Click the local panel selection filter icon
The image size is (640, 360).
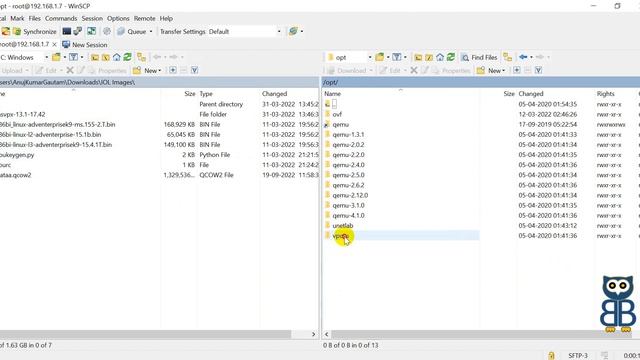point(195,71)
